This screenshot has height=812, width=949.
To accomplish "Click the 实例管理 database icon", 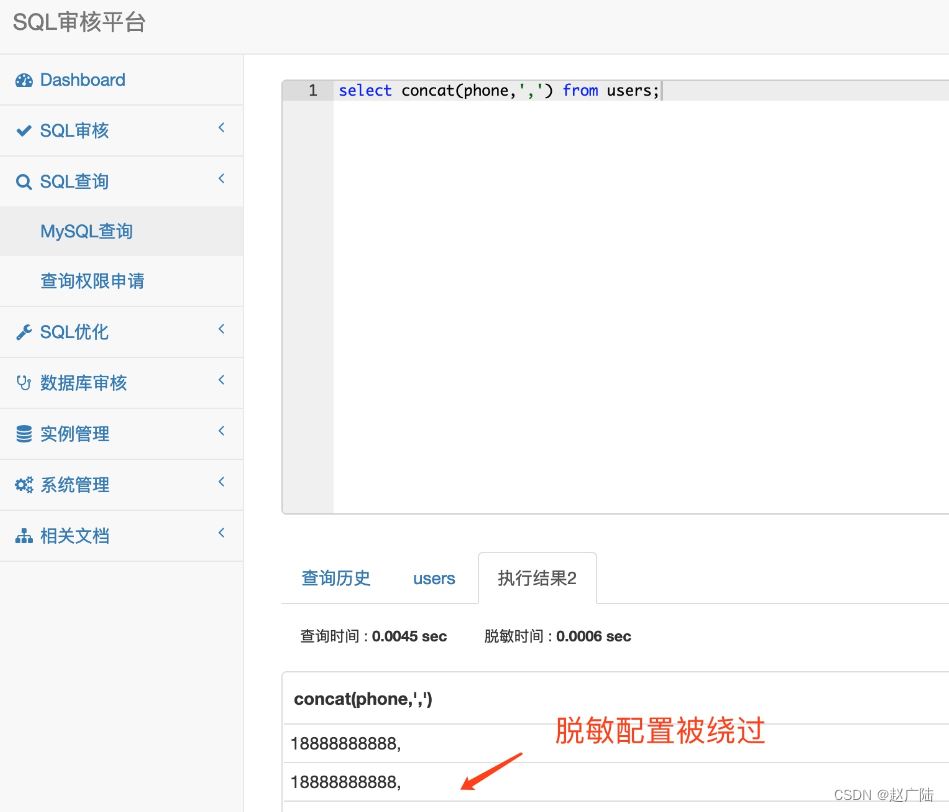I will point(24,434).
